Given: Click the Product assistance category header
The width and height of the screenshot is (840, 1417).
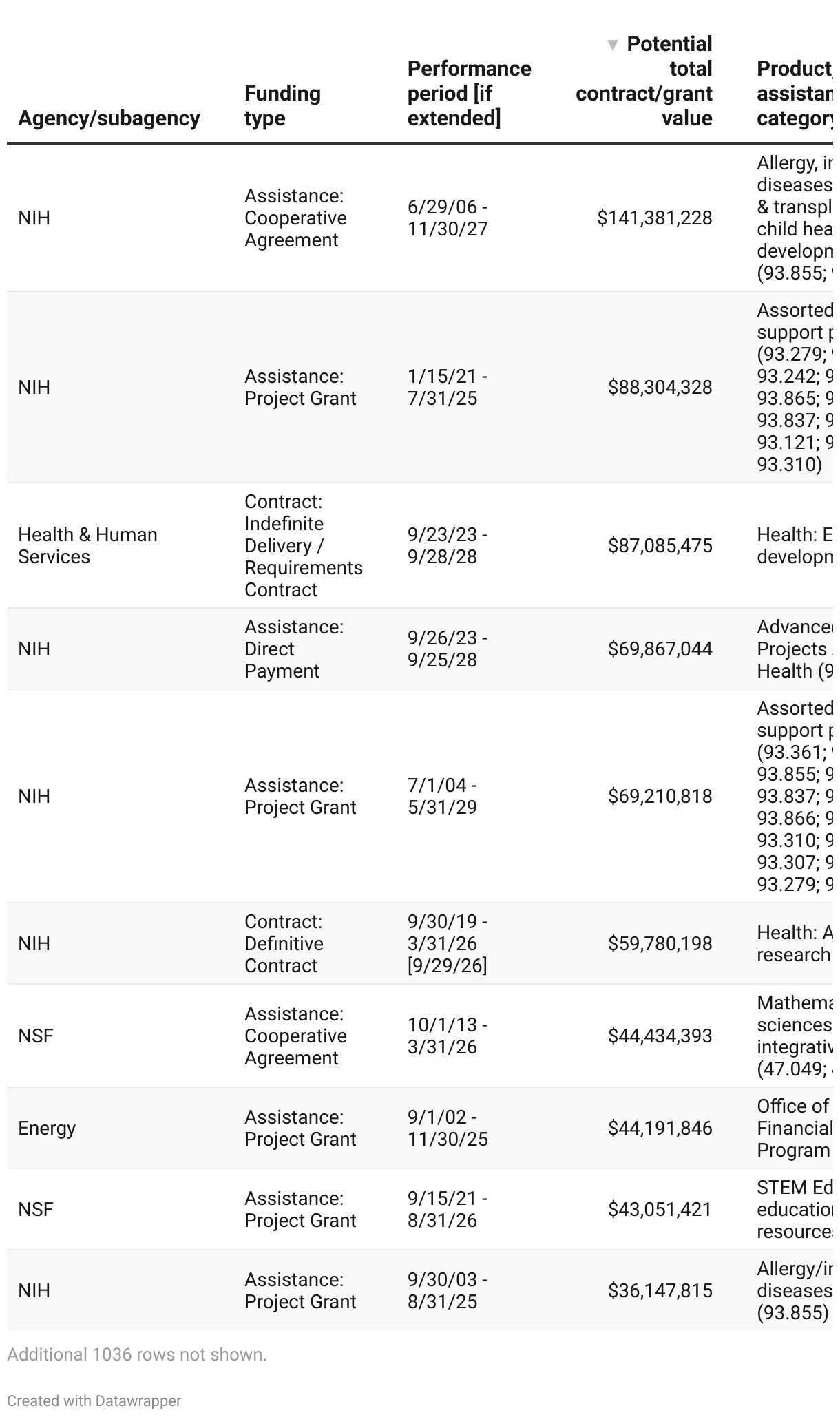Looking at the screenshot, I should (795, 94).
